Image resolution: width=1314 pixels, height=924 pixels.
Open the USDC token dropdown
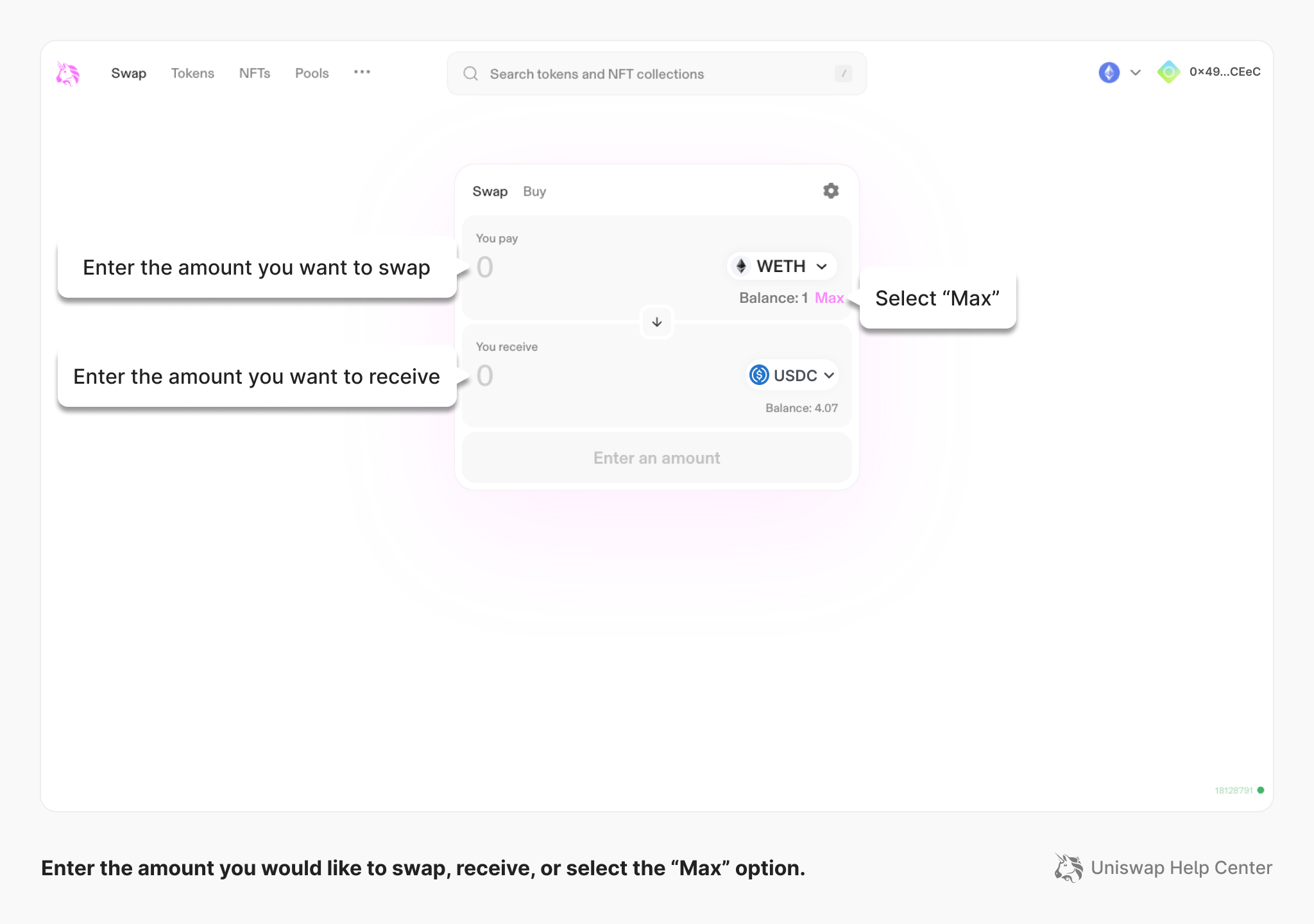pyautogui.click(x=793, y=375)
